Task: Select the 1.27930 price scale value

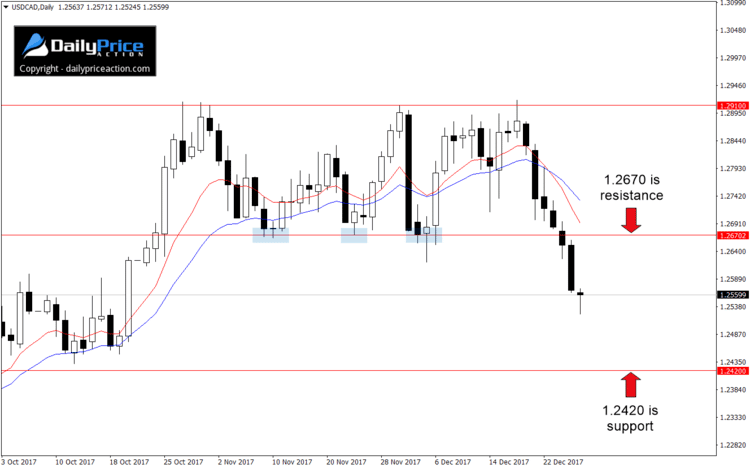Action: pyautogui.click(x=733, y=169)
